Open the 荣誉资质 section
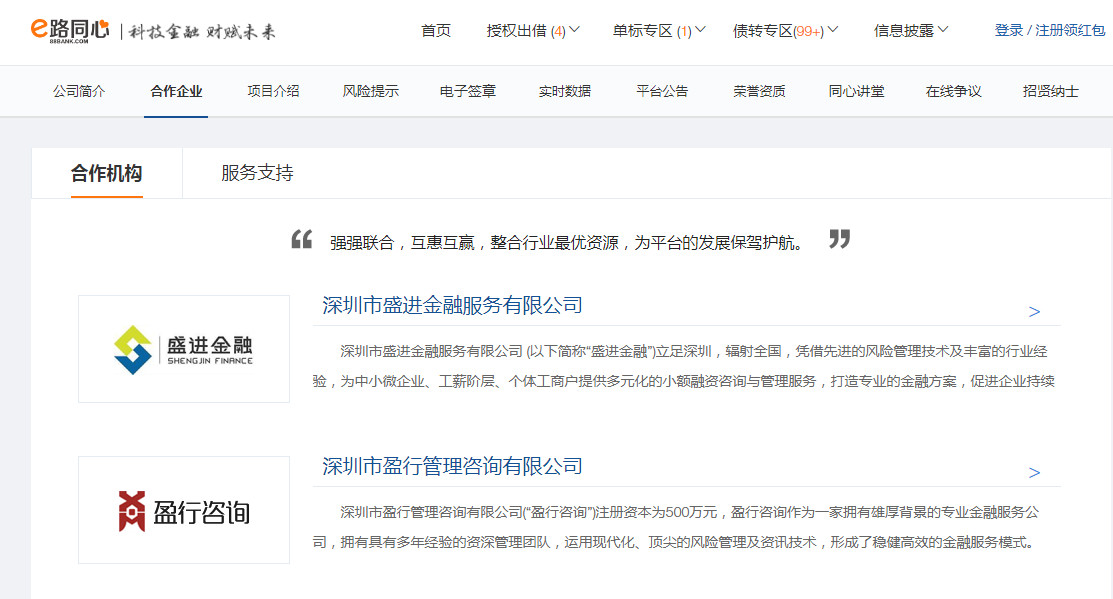The height and width of the screenshot is (599, 1113). (760, 91)
